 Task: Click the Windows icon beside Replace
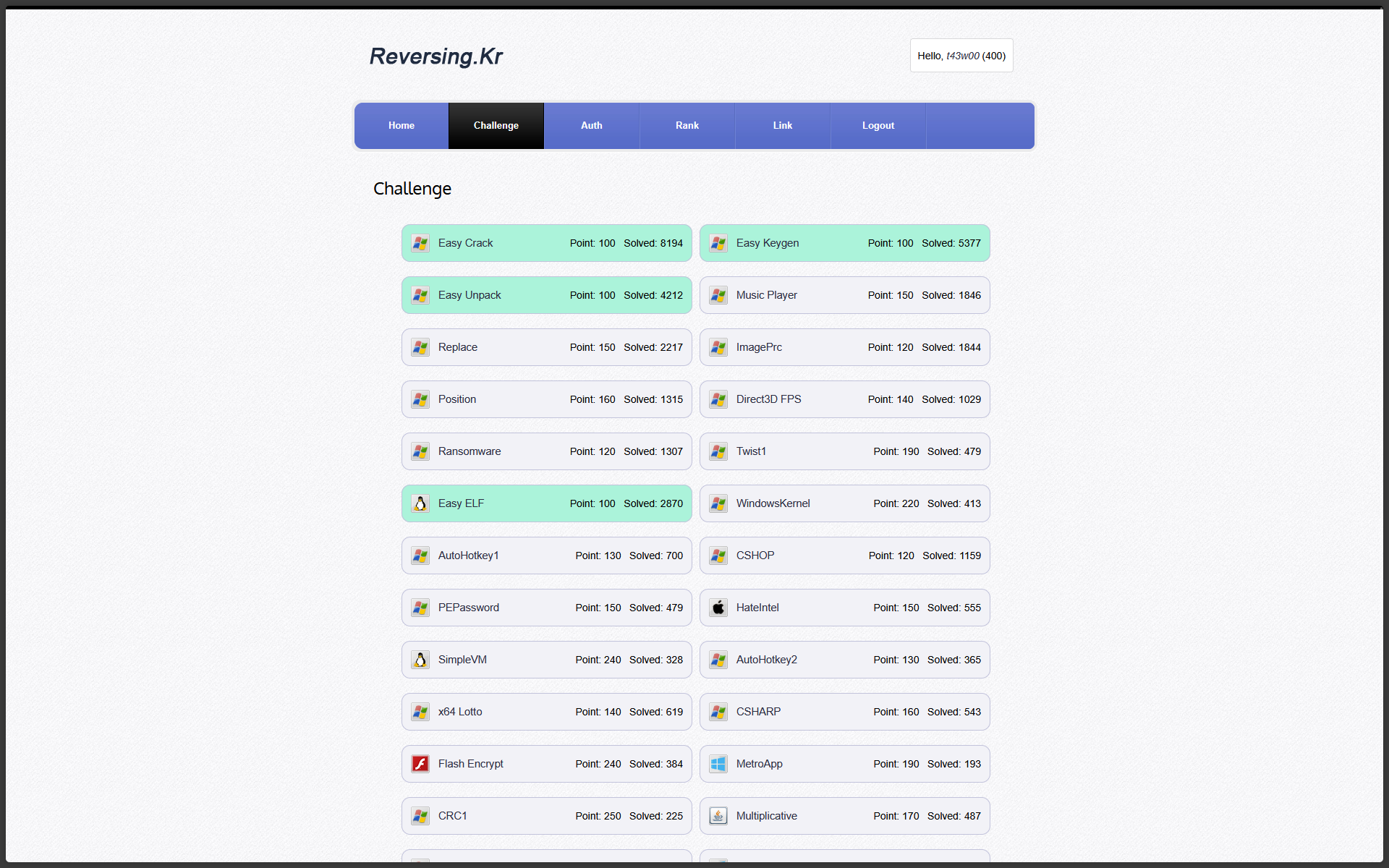[420, 348]
